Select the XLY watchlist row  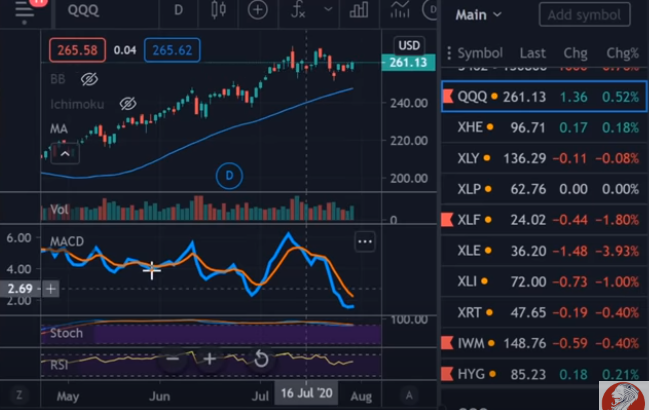(x=544, y=158)
